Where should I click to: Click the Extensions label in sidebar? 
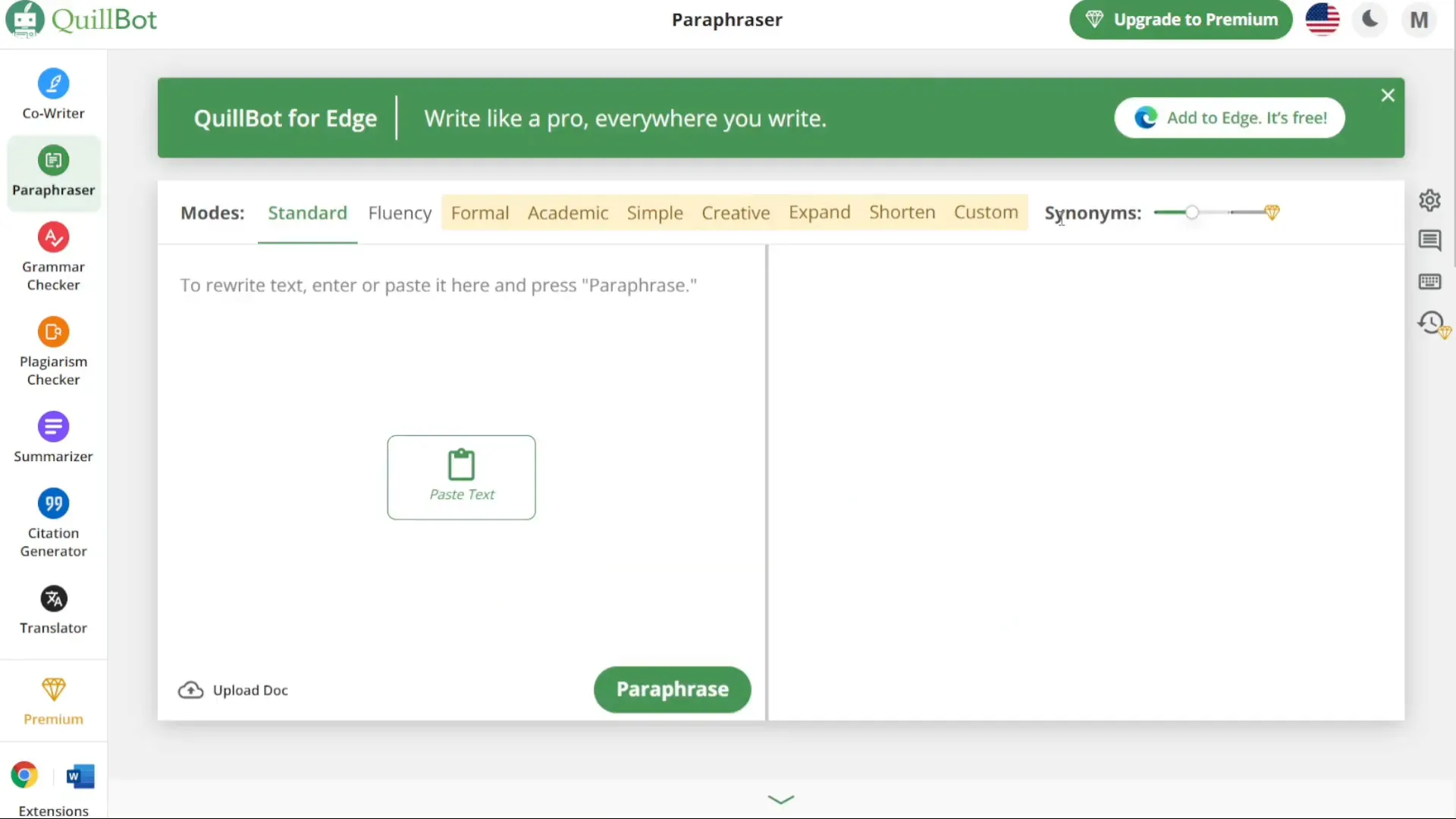[x=53, y=811]
